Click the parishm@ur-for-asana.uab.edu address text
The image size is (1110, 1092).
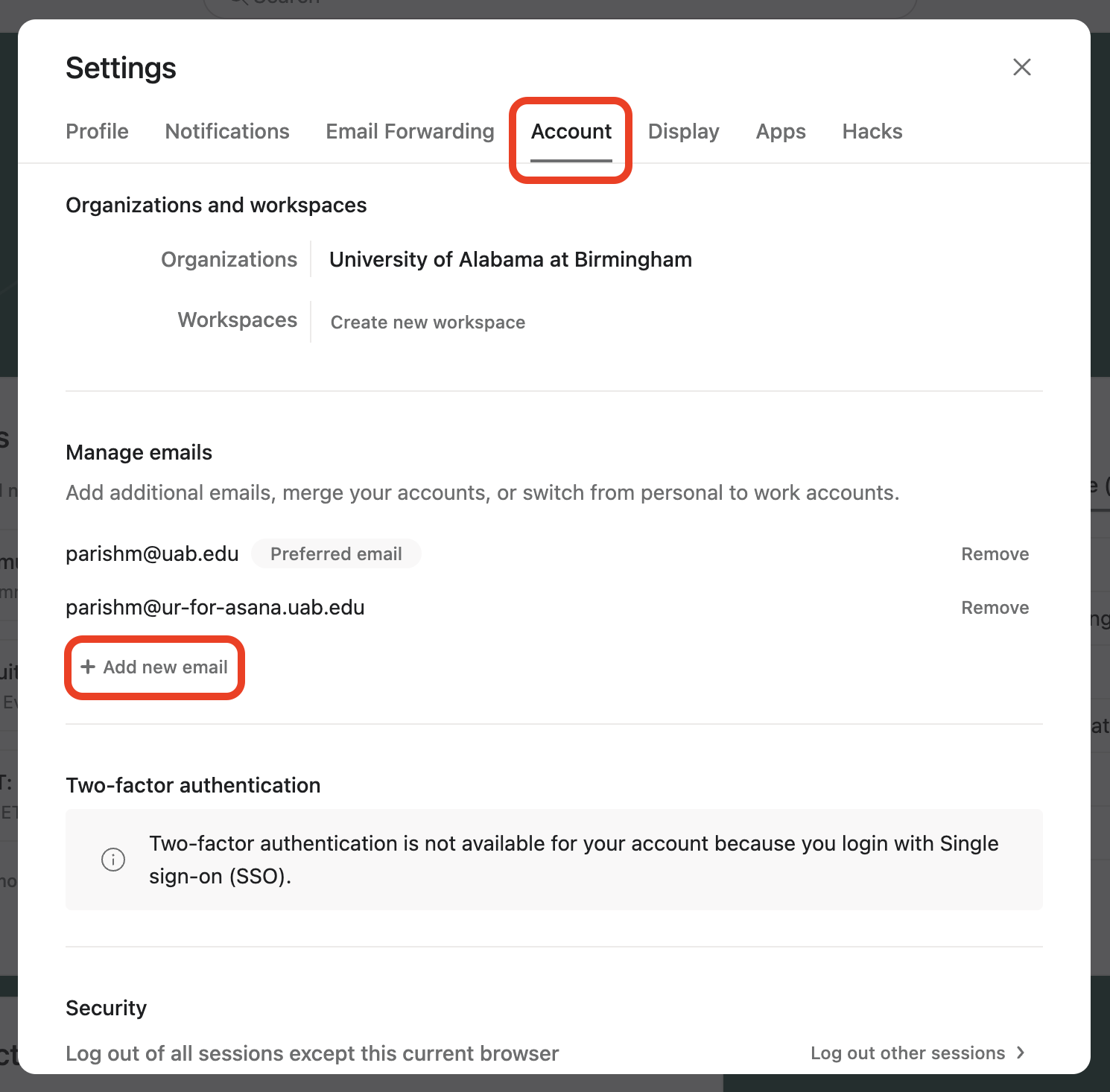(x=215, y=608)
